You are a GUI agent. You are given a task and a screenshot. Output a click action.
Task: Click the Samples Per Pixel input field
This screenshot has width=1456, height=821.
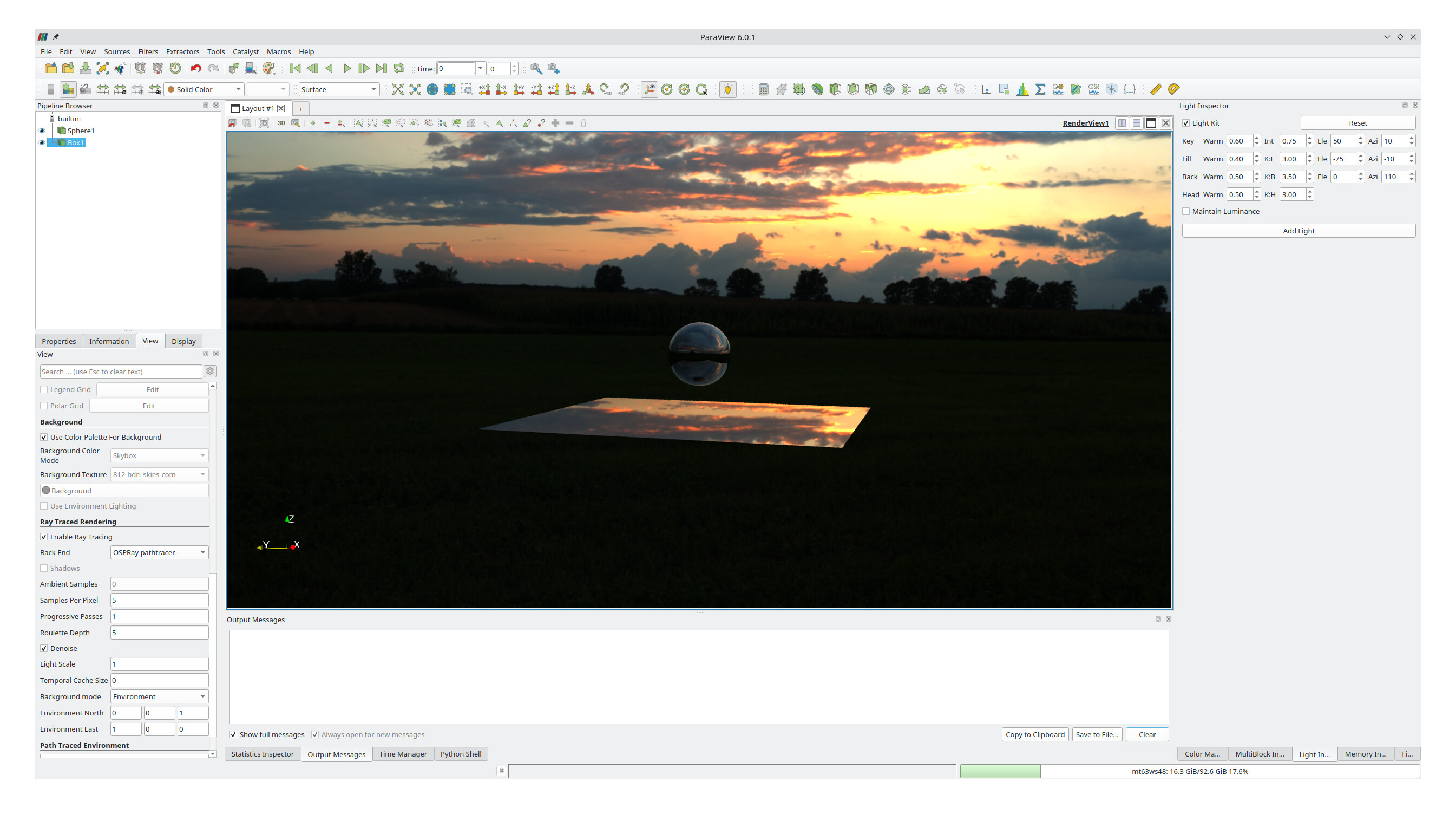pyautogui.click(x=159, y=600)
